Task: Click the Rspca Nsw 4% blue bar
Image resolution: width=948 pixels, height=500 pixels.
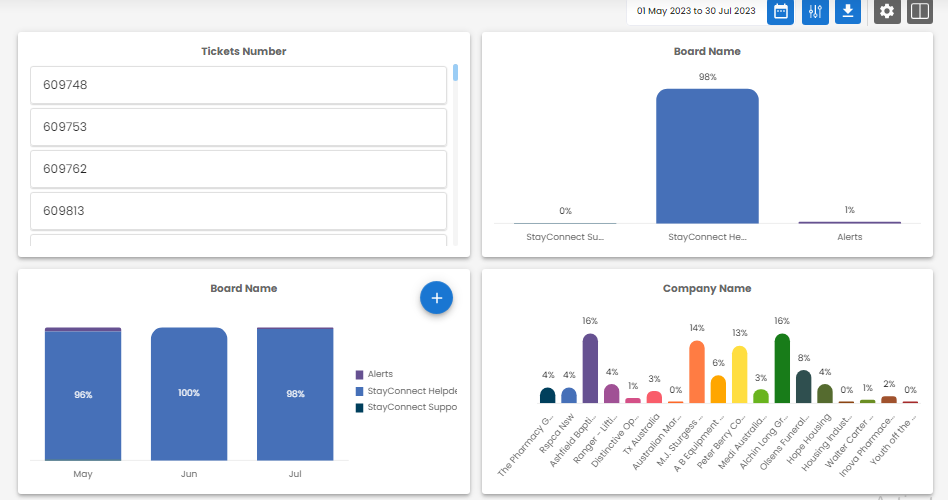Action: [569, 395]
